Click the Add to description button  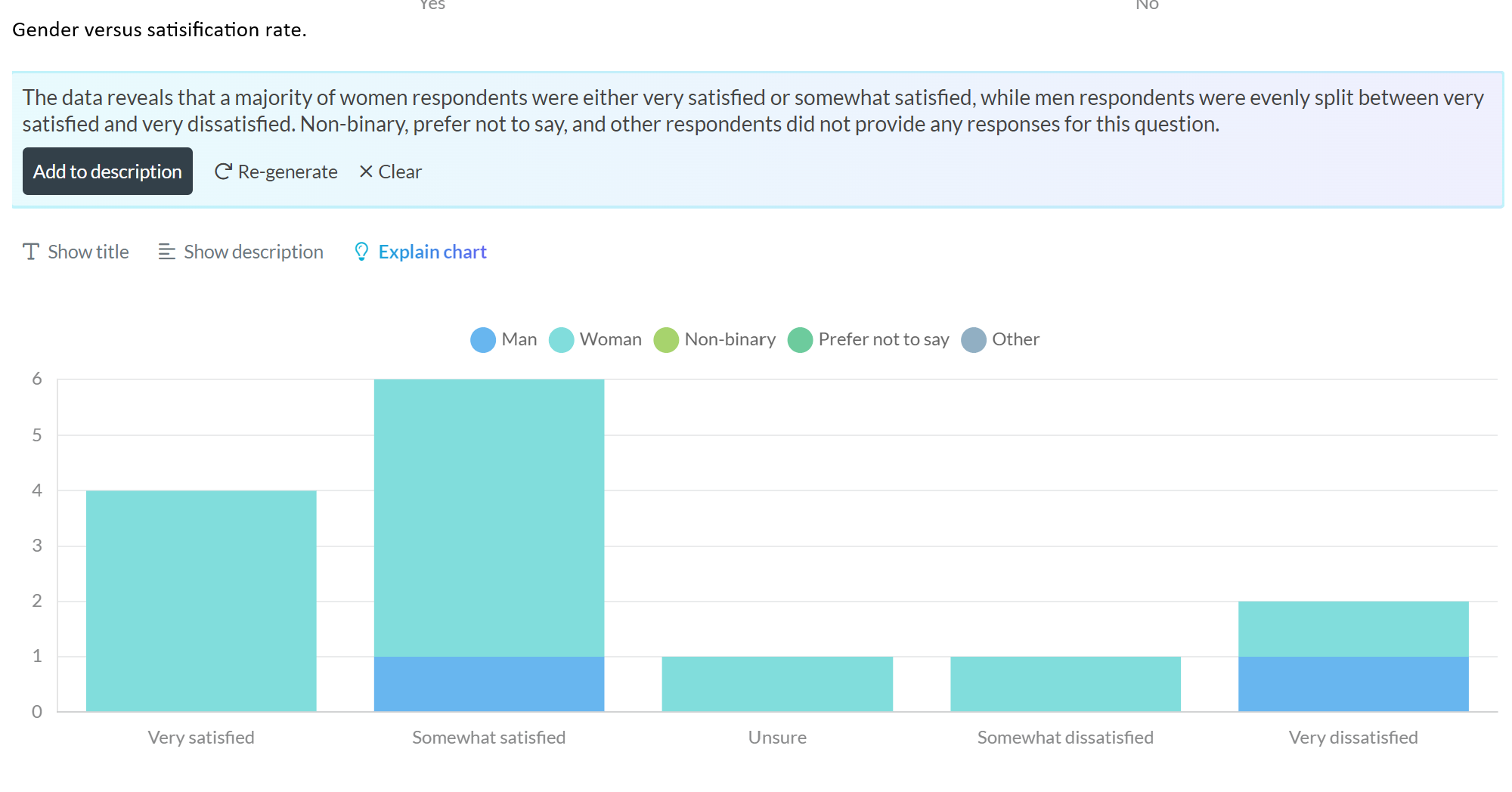pyautogui.click(x=107, y=172)
